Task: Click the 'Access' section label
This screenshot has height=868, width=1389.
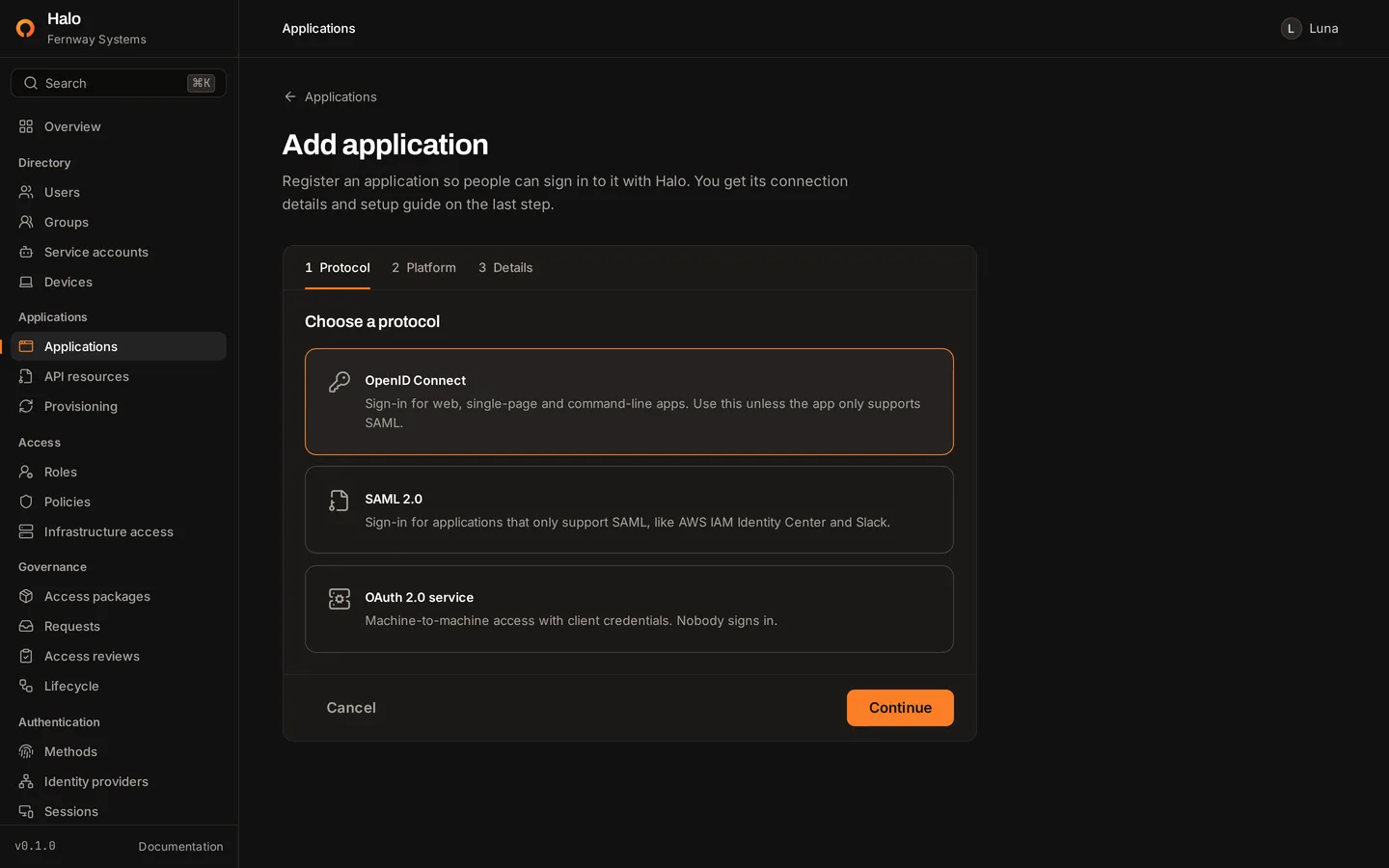Action: coord(40,443)
